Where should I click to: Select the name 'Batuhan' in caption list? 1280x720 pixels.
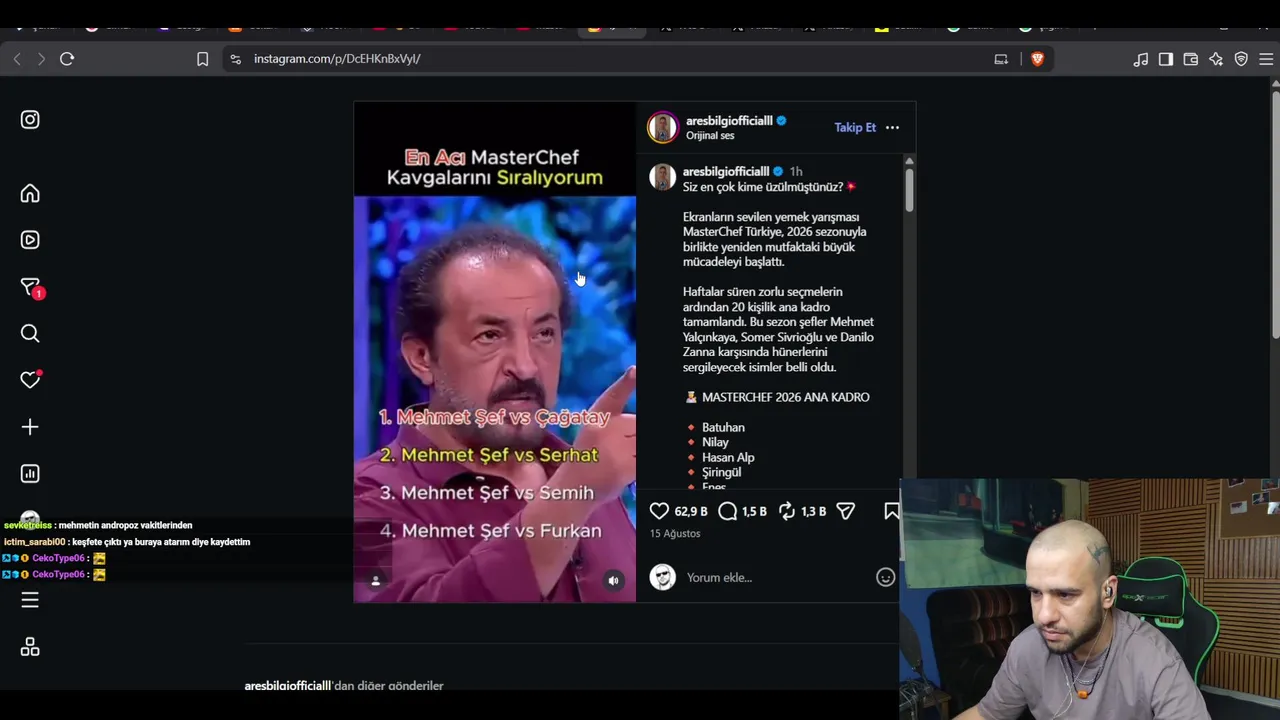pos(723,427)
